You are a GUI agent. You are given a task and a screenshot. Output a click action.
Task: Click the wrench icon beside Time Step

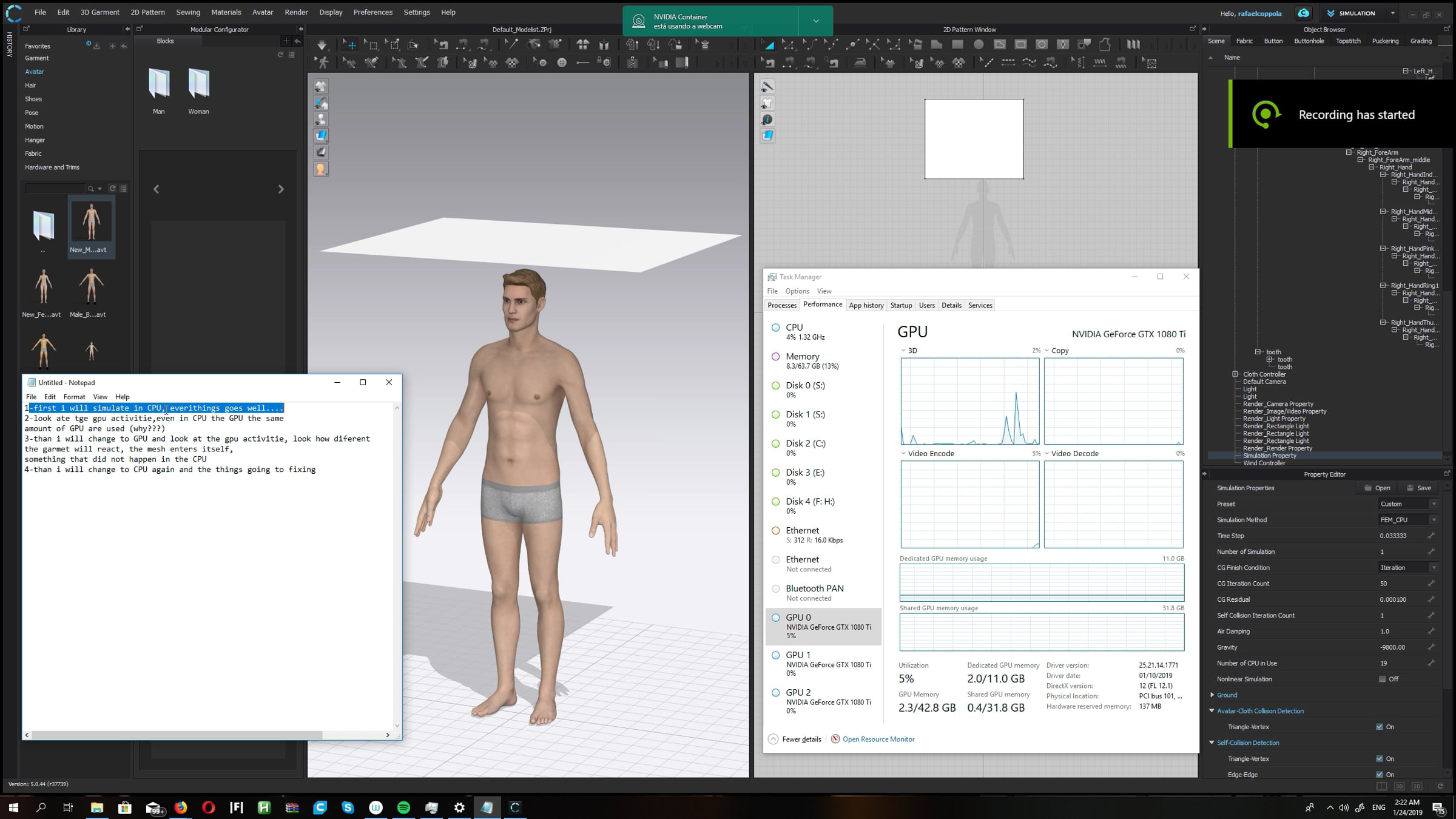click(1431, 536)
